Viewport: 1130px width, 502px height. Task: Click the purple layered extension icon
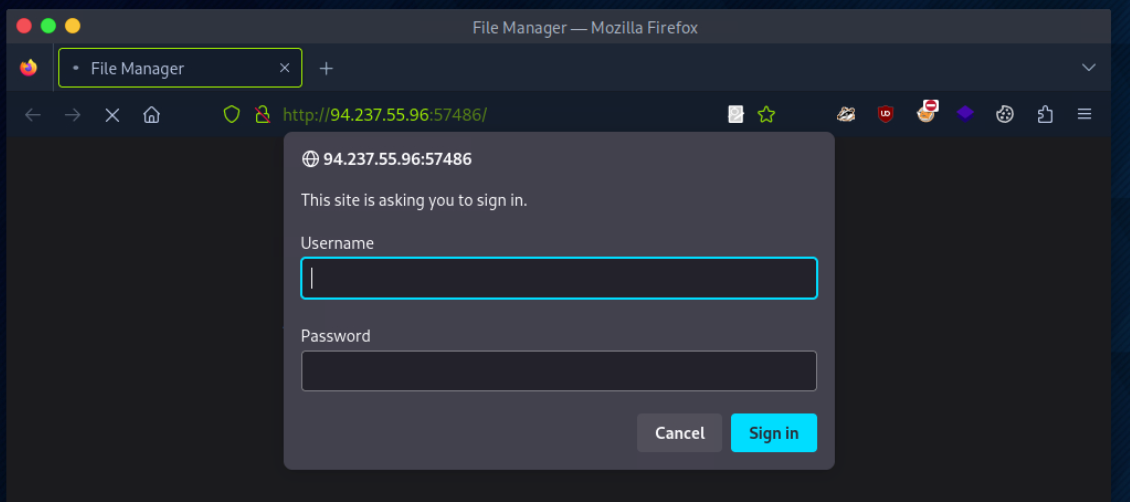[965, 115]
